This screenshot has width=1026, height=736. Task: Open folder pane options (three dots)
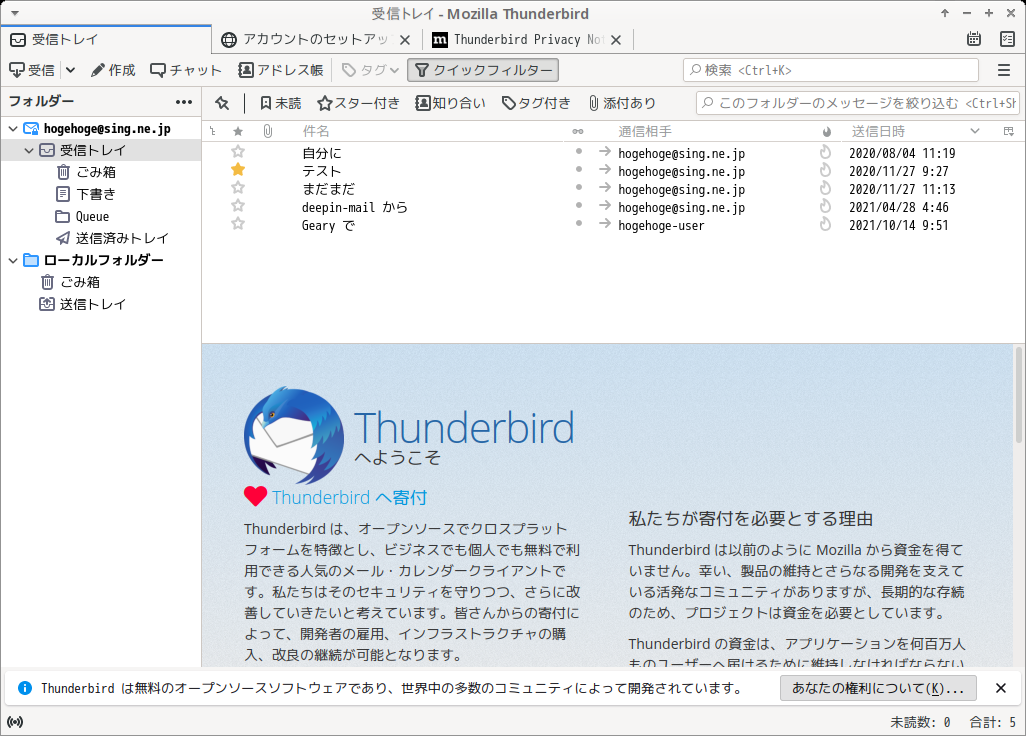pyautogui.click(x=184, y=102)
